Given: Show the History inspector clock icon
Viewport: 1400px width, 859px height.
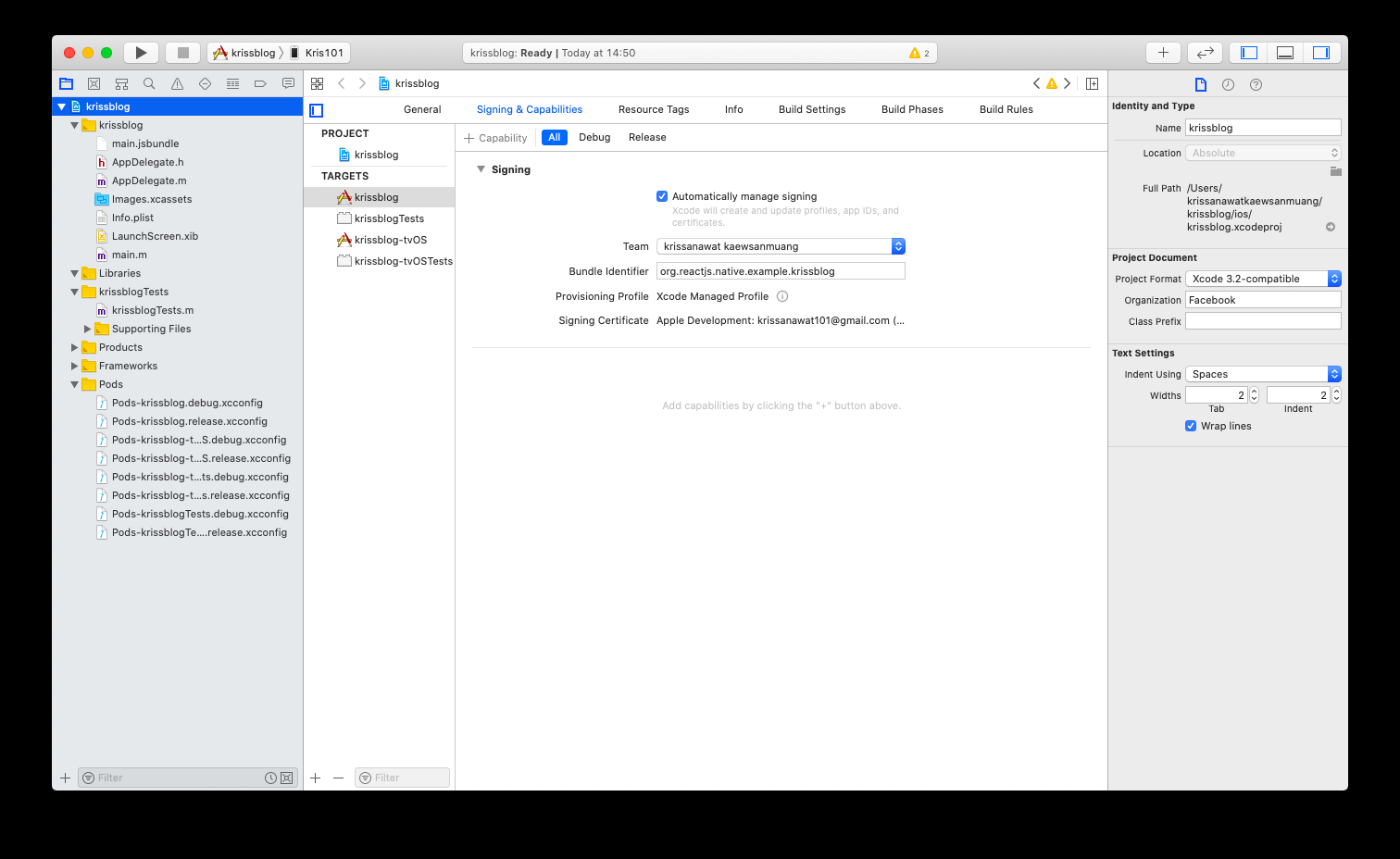Looking at the screenshot, I should (1228, 84).
